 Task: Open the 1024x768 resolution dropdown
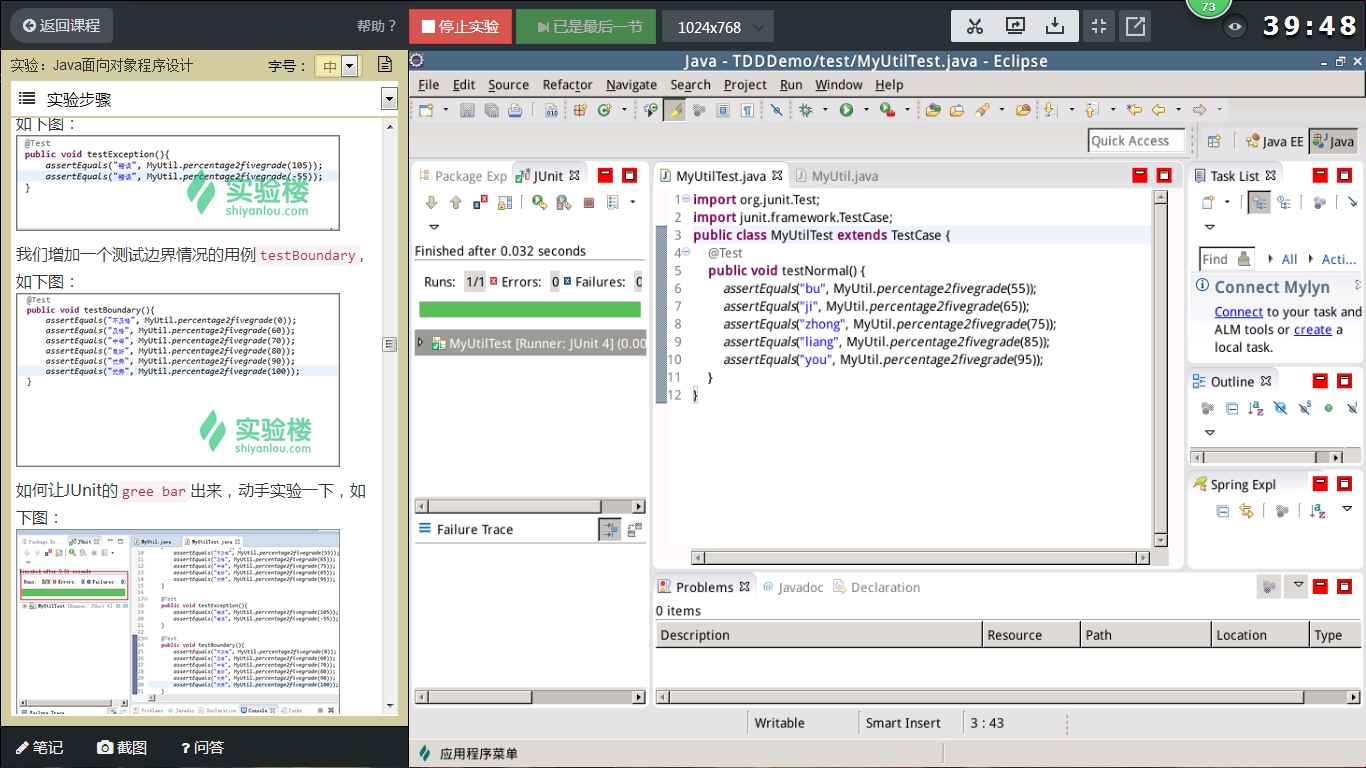(718, 27)
